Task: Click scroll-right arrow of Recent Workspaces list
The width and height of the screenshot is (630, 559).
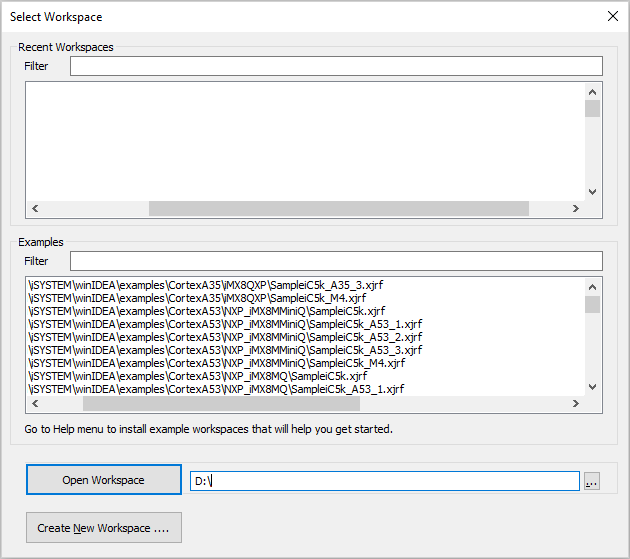Action: (x=575, y=209)
